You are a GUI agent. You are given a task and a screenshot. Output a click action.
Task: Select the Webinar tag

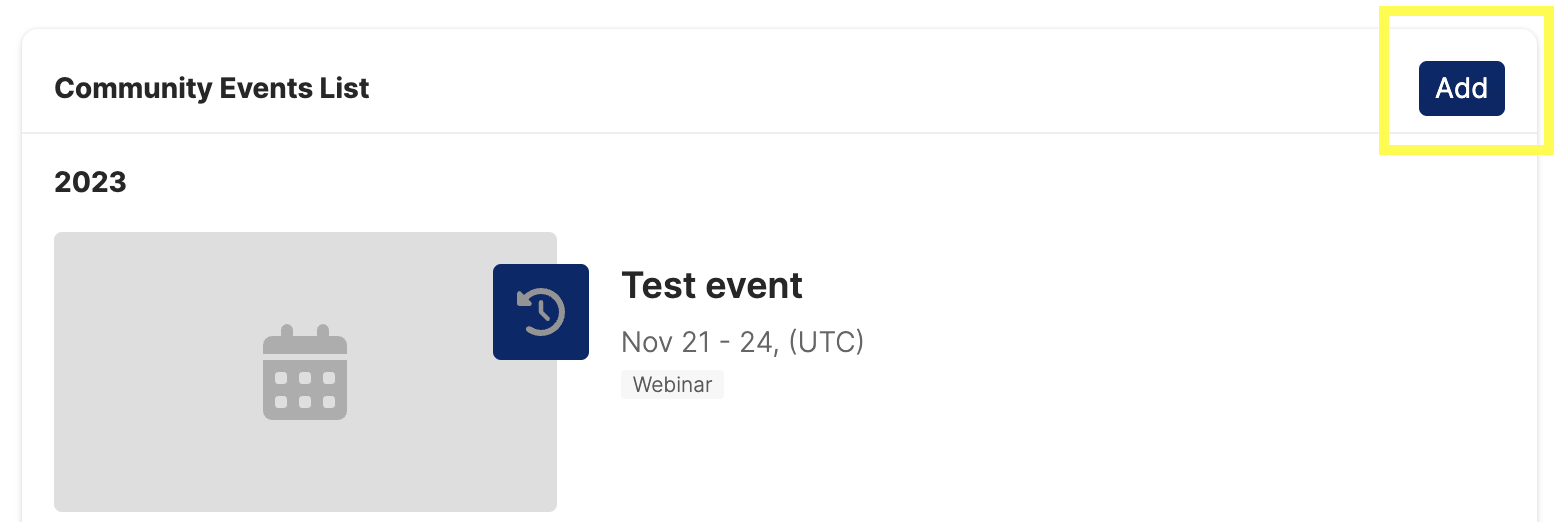672,385
